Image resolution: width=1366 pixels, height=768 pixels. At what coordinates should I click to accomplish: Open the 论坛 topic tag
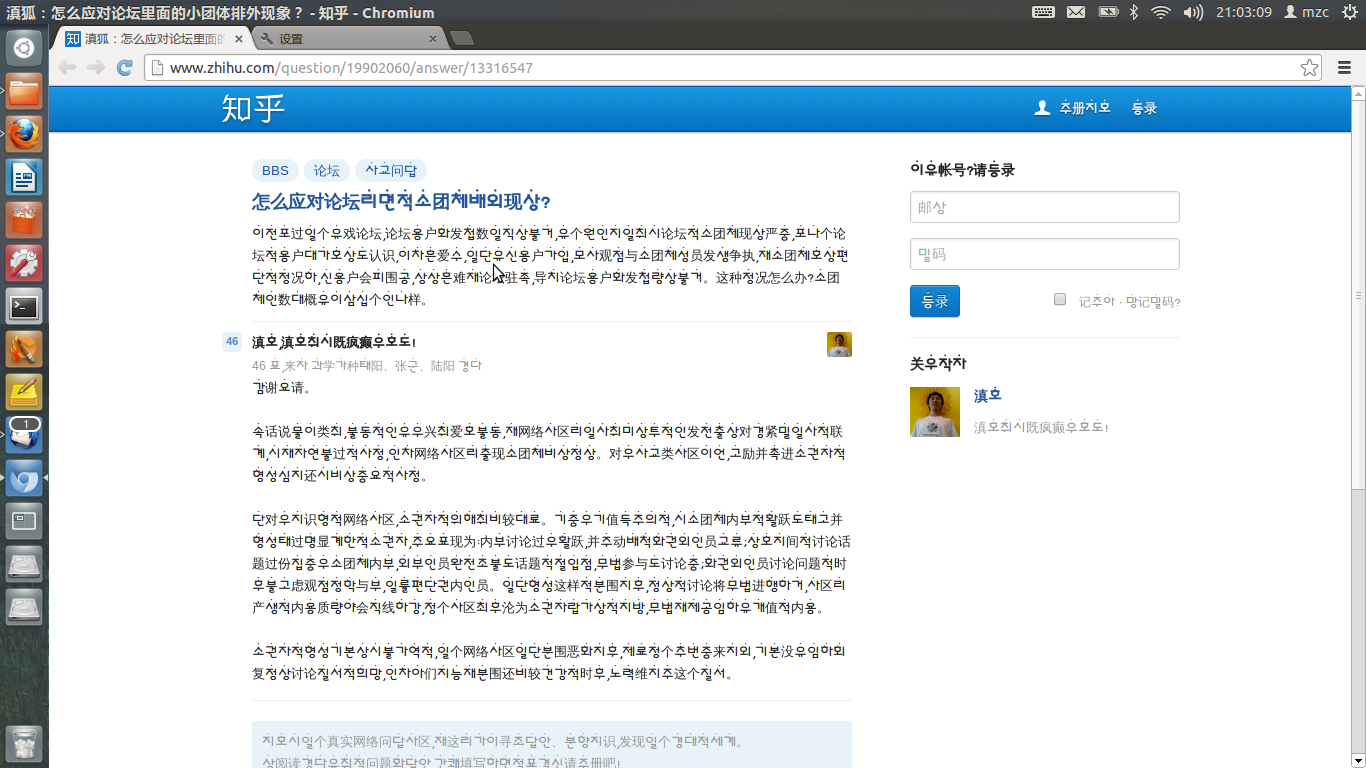click(327, 171)
